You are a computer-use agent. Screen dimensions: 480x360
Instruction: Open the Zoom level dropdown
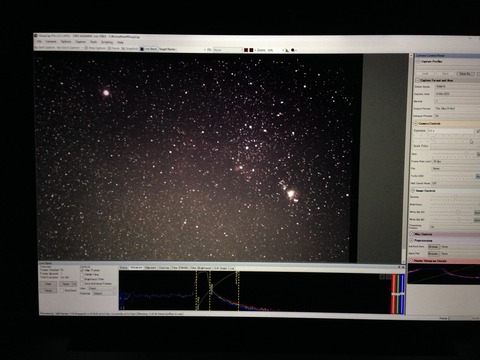(275, 50)
